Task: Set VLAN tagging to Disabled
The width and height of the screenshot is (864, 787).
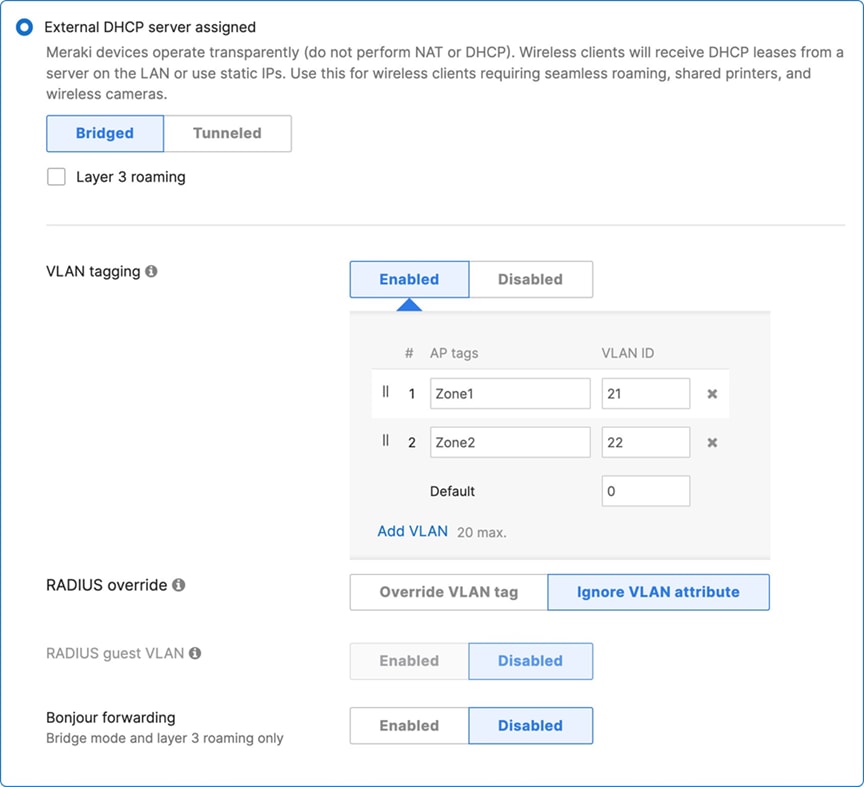Action: pos(531,279)
